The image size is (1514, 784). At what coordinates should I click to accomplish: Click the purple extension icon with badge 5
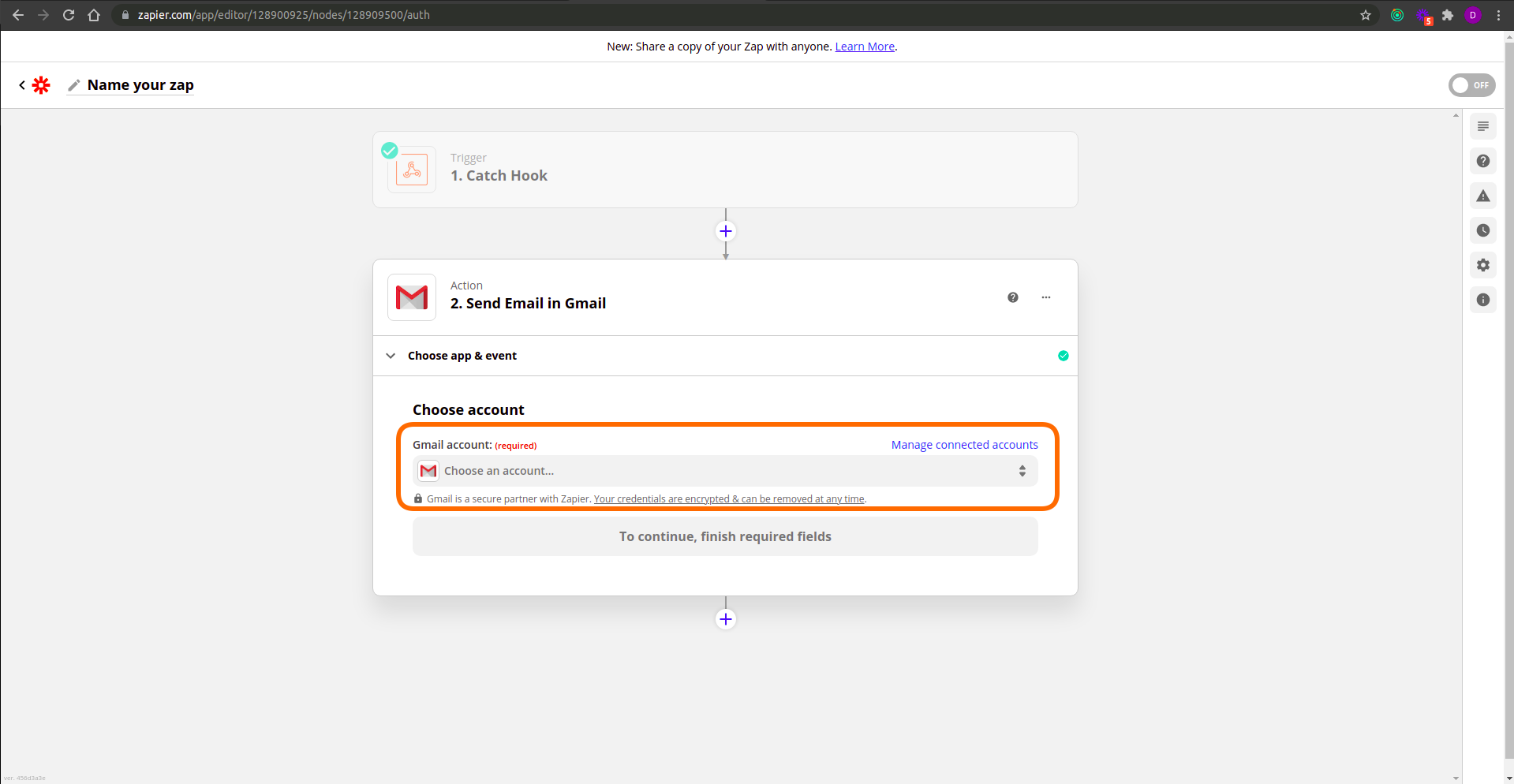[x=1423, y=16]
